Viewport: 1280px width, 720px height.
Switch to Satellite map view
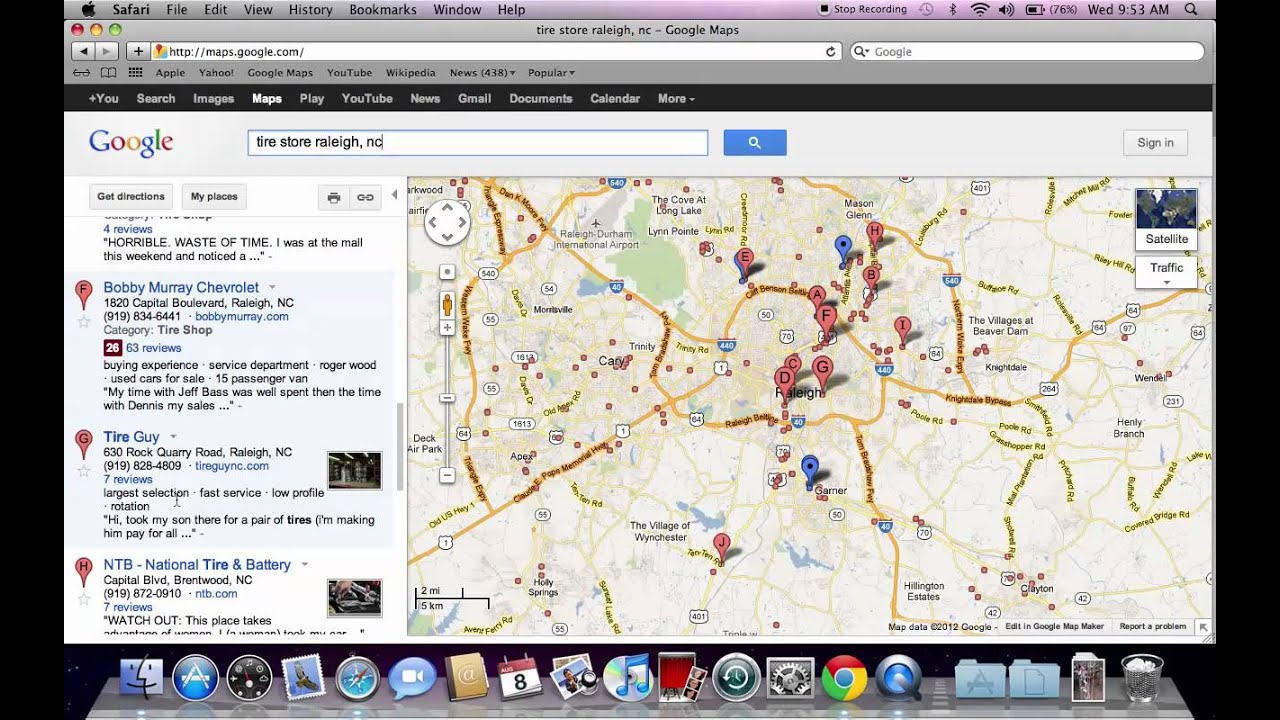tap(1166, 218)
